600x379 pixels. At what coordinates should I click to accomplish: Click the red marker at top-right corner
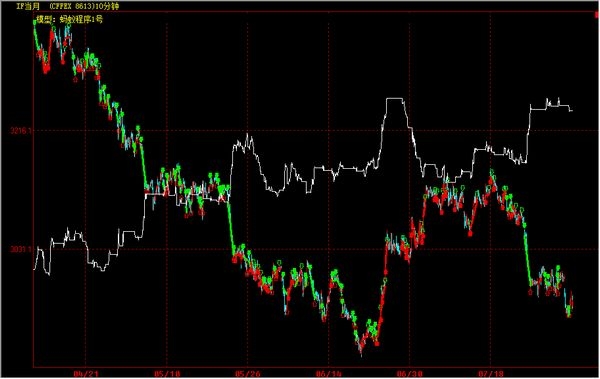pos(597,15)
